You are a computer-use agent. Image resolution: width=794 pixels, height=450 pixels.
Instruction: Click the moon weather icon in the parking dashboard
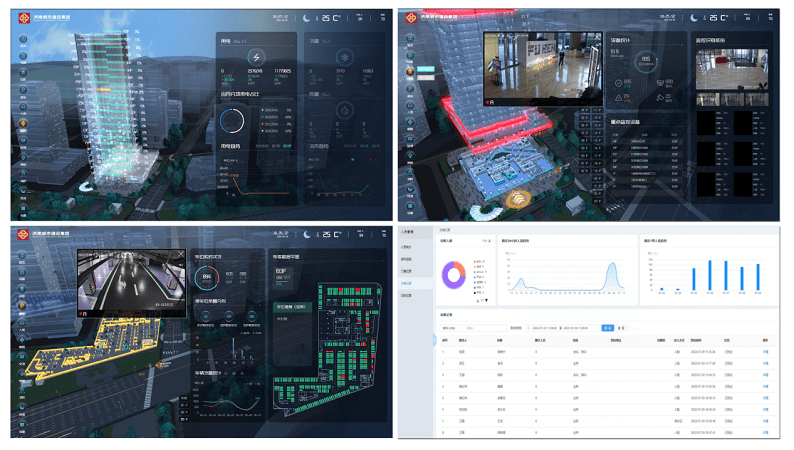[307, 234]
